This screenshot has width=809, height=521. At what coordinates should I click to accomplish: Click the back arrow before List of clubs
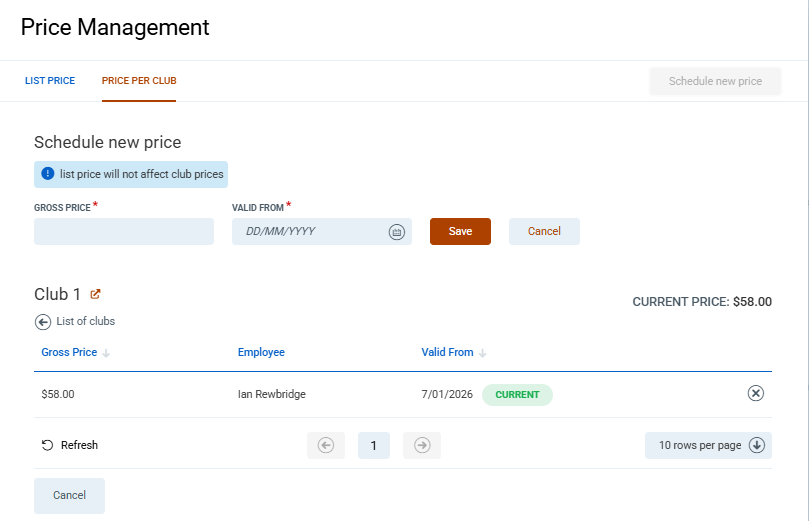[43, 322]
